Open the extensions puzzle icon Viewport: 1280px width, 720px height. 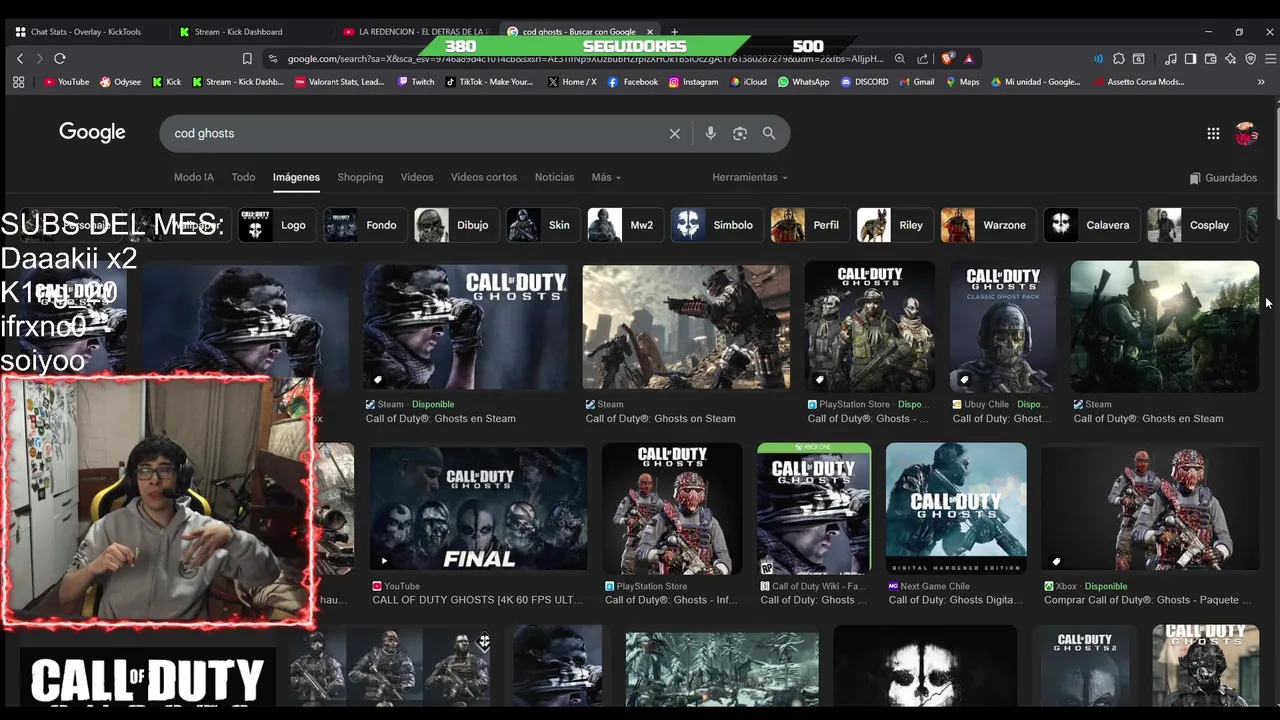click(x=1119, y=59)
